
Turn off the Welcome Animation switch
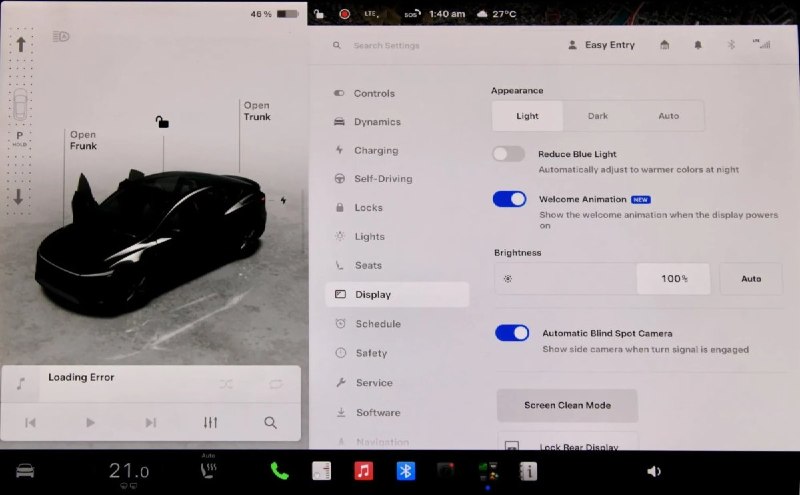pyautogui.click(x=510, y=199)
